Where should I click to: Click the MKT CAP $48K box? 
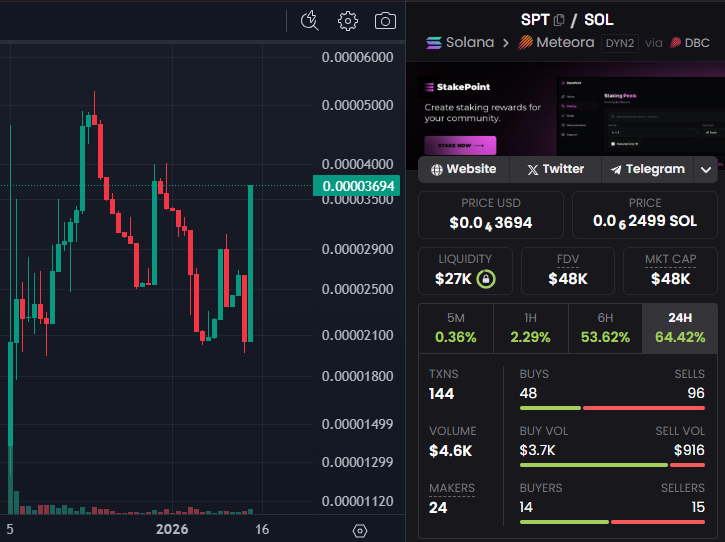[670, 271]
